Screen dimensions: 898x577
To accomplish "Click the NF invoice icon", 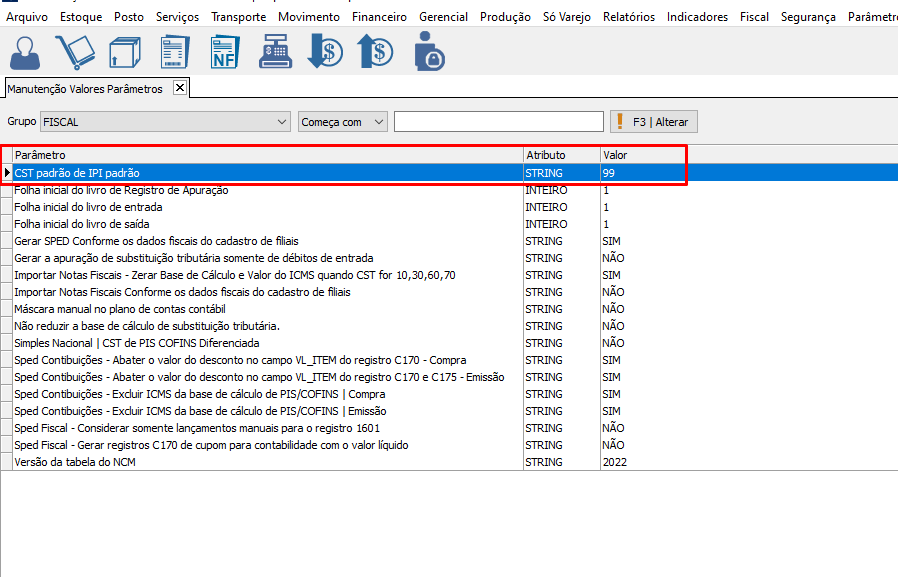I will coord(225,51).
